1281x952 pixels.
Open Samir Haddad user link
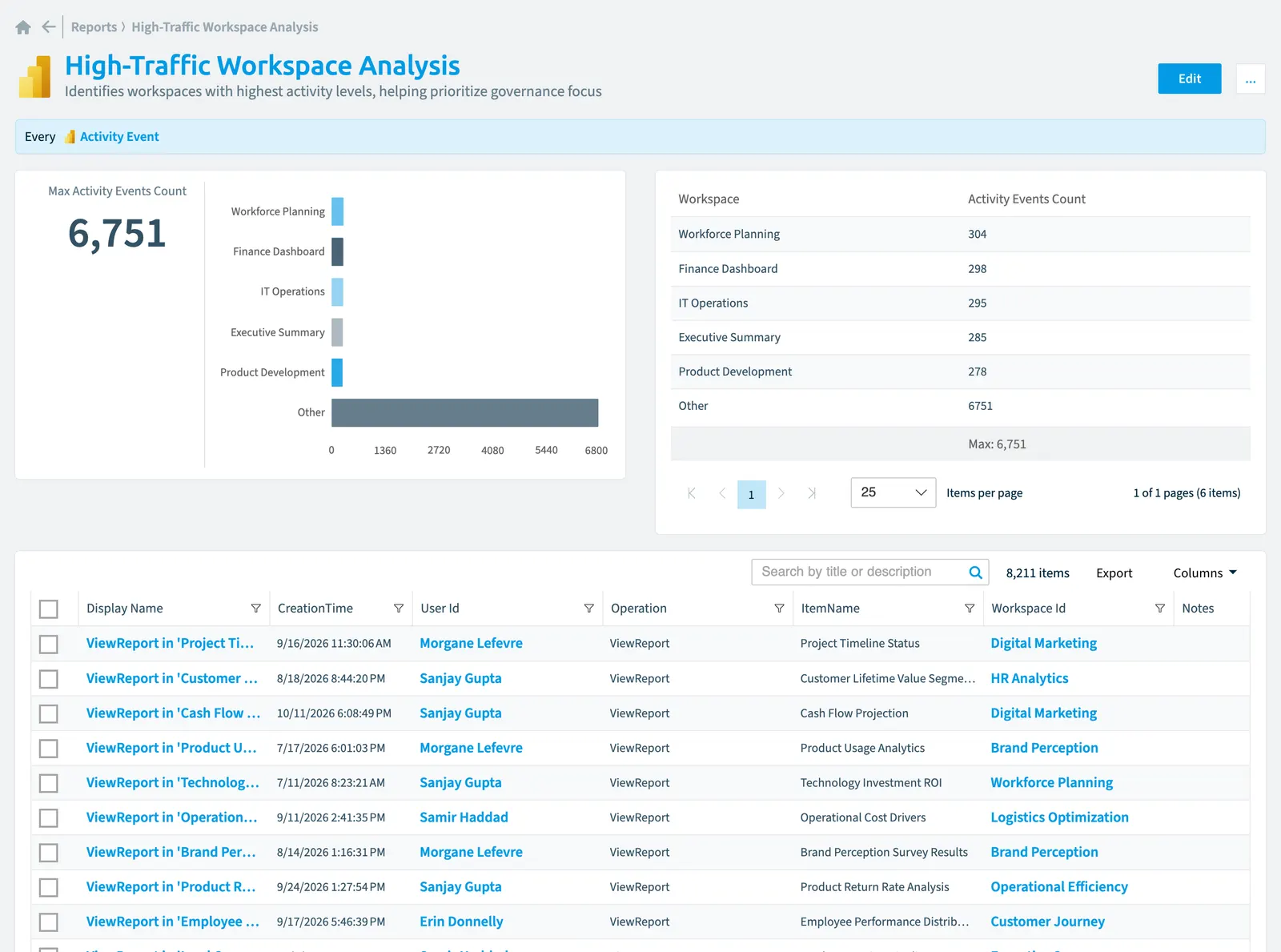(464, 817)
